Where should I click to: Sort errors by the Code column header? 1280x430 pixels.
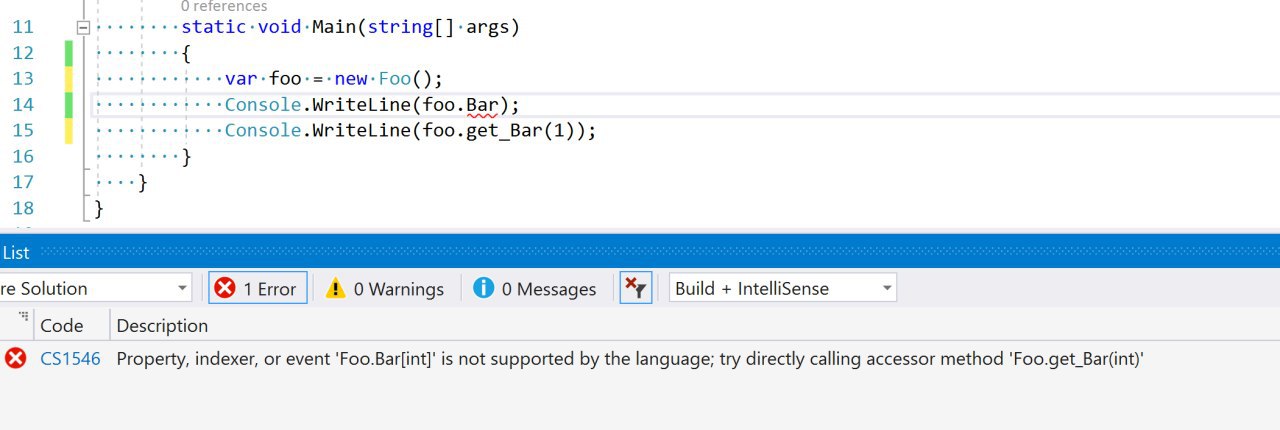[61, 325]
